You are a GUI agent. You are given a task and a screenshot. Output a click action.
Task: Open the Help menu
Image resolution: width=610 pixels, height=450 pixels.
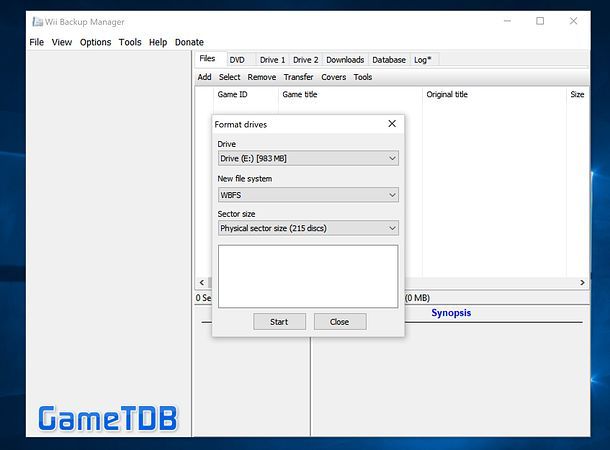tap(158, 42)
